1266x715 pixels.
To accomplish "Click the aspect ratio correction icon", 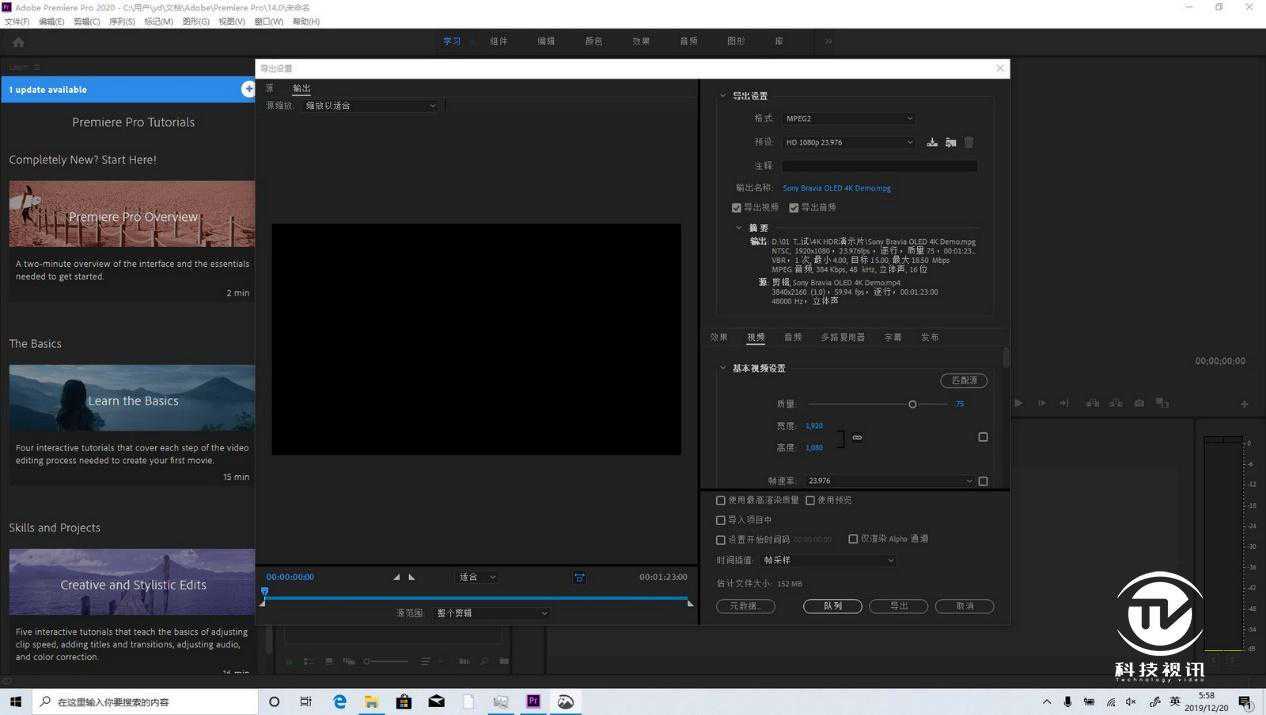I will [579, 577].
